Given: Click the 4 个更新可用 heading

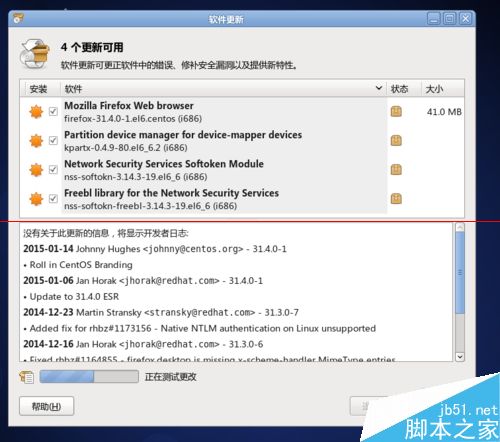Looking at the screenshot, I should click(92, 47).
